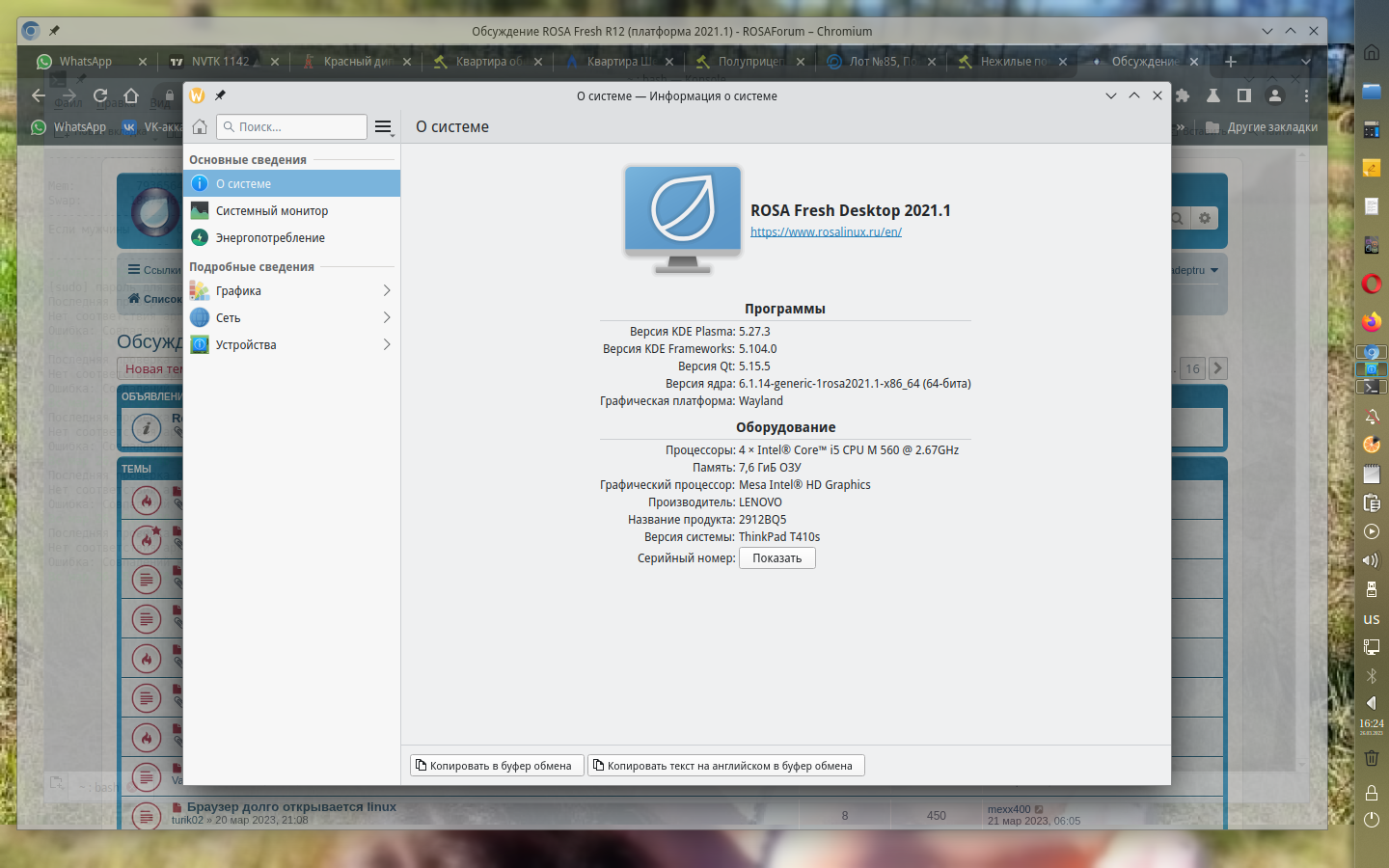Screen dimensions: 1389x868
Task: Open the file manager from the panel
Action: [1372, 92]
